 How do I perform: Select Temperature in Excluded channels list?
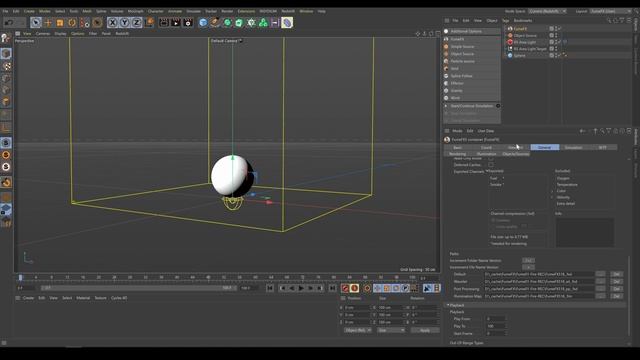click(567, 184)
